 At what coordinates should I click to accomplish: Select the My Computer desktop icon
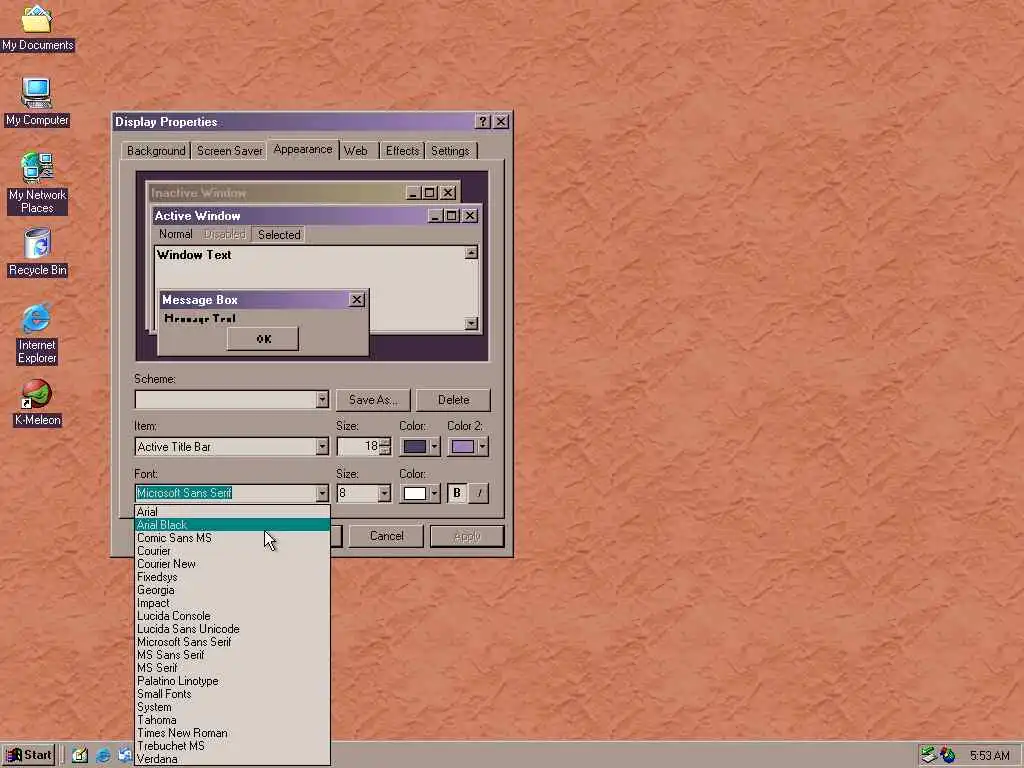click(37, 101)
